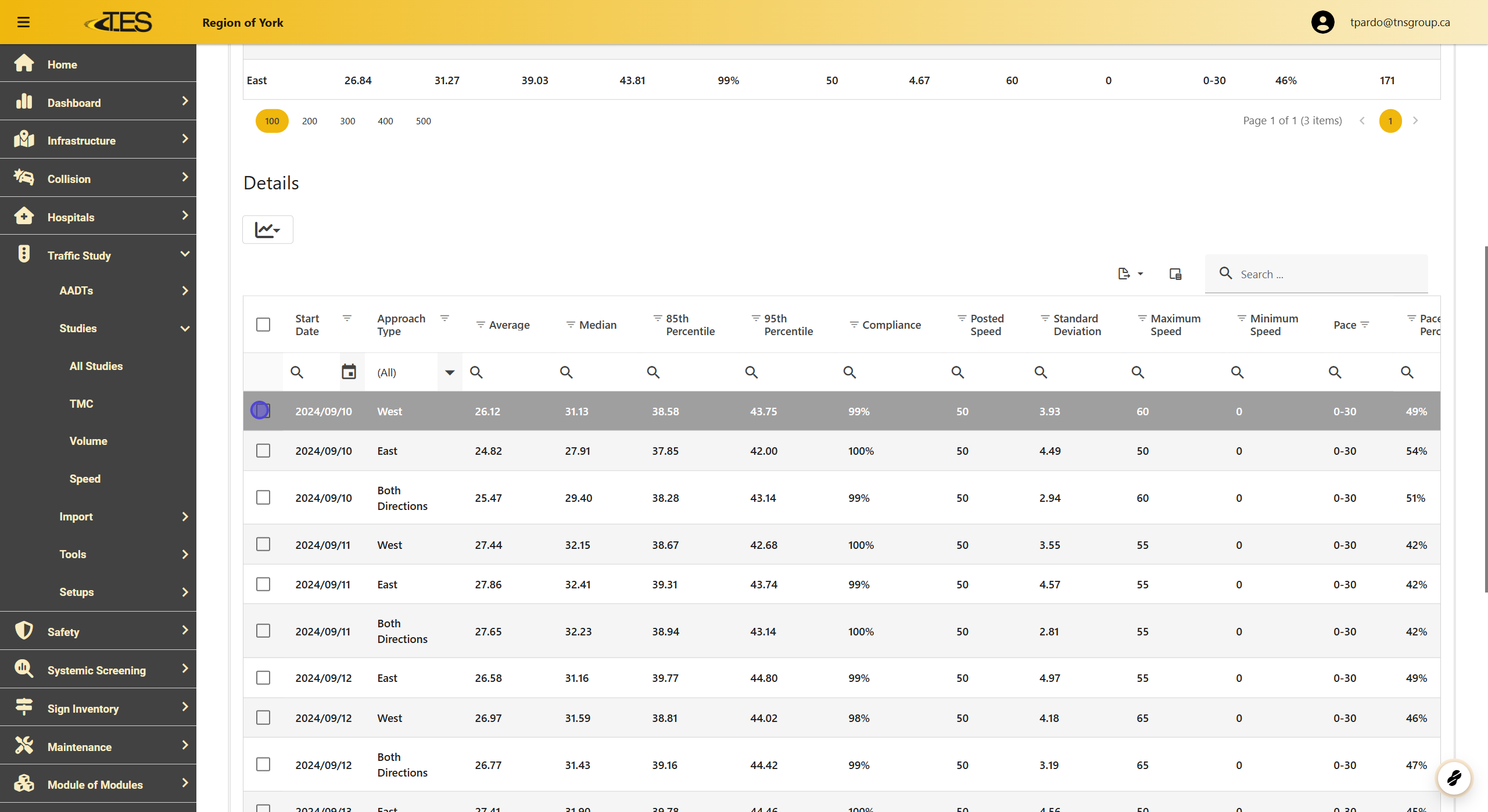Click the next page arrow
Screen dimensions: 1488x812
click(x=1415, y=121)
